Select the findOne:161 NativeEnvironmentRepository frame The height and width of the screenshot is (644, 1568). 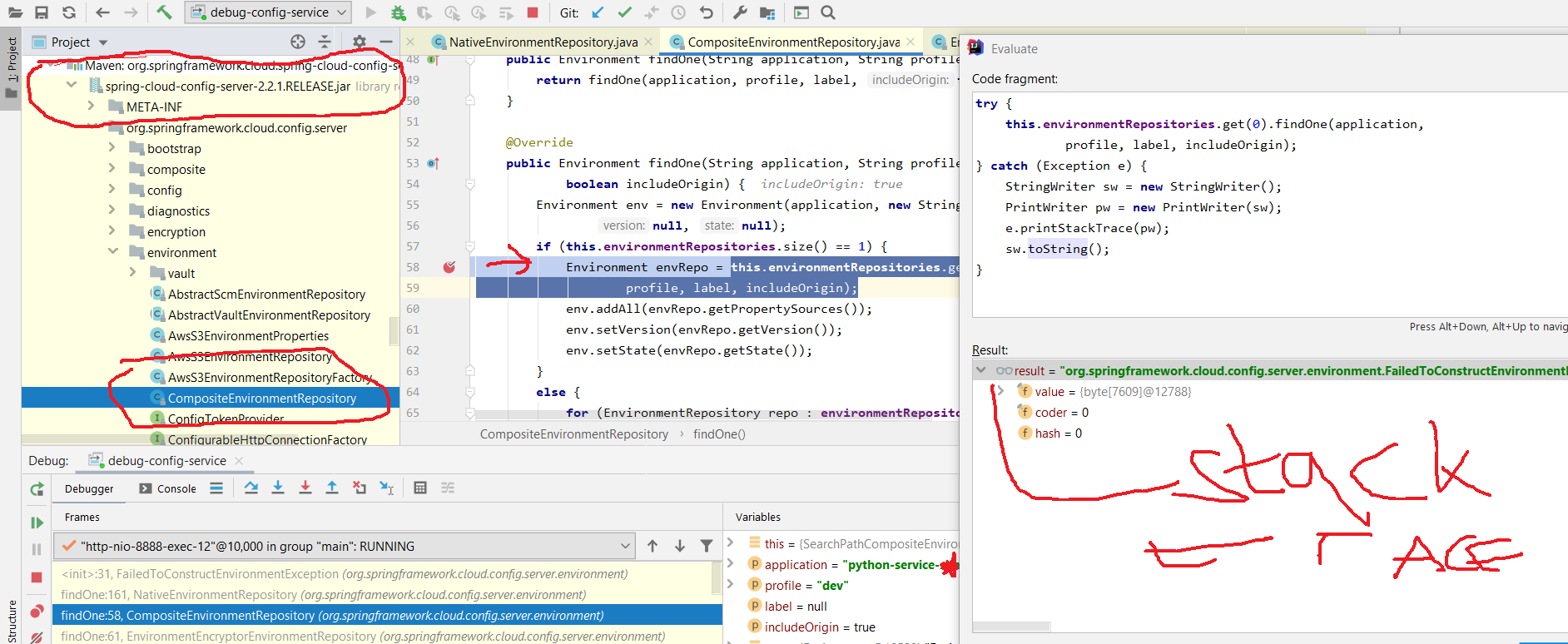(x=383, y=594)
